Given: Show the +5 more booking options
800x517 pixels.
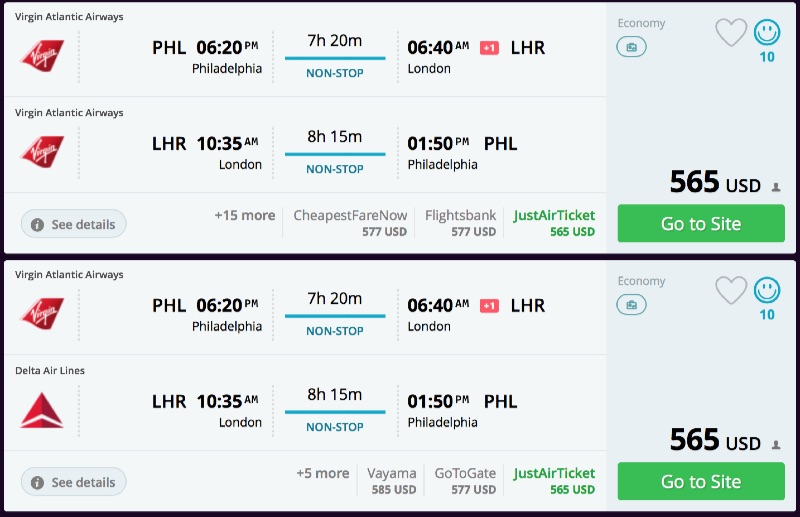Looking at the screenshot, I should 322,474.
